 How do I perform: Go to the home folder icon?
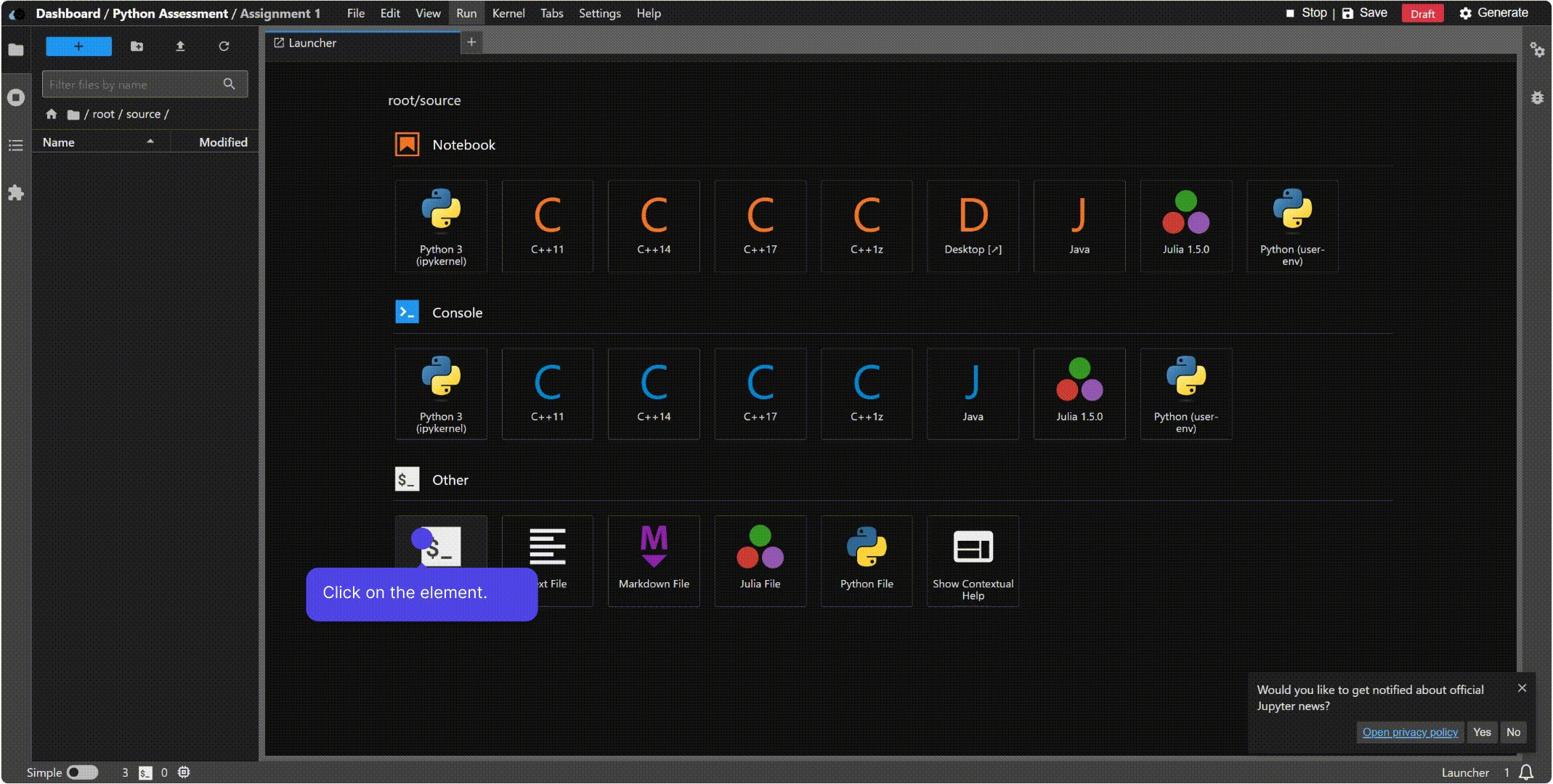(x=51, y=114)
